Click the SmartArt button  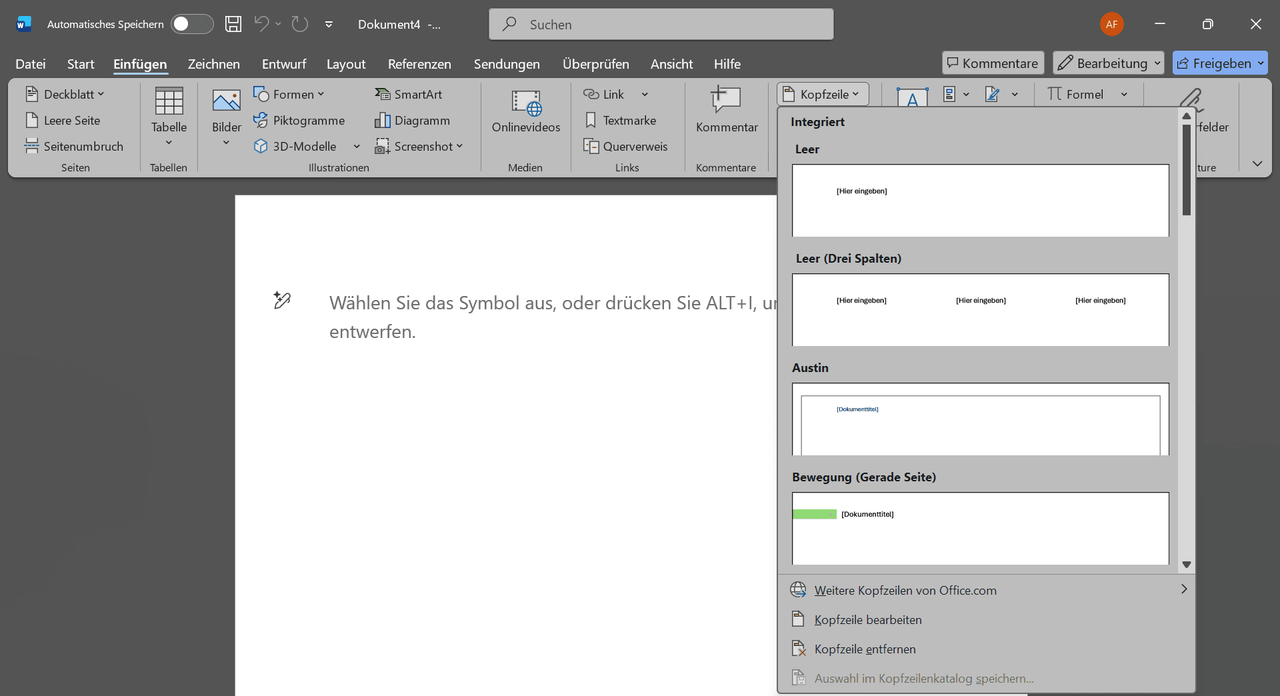click(x=409, y=94)
